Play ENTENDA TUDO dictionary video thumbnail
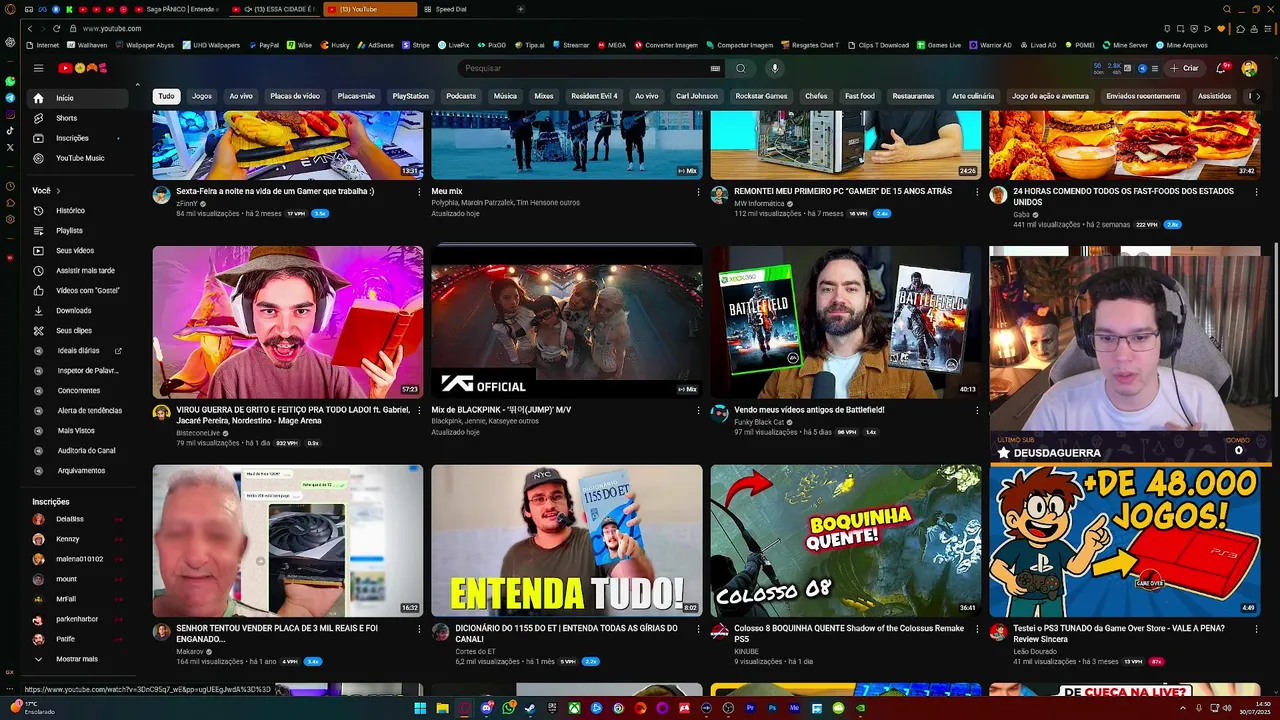The height and width of the screenshot is (720, 1280). [x=567, y=540]
